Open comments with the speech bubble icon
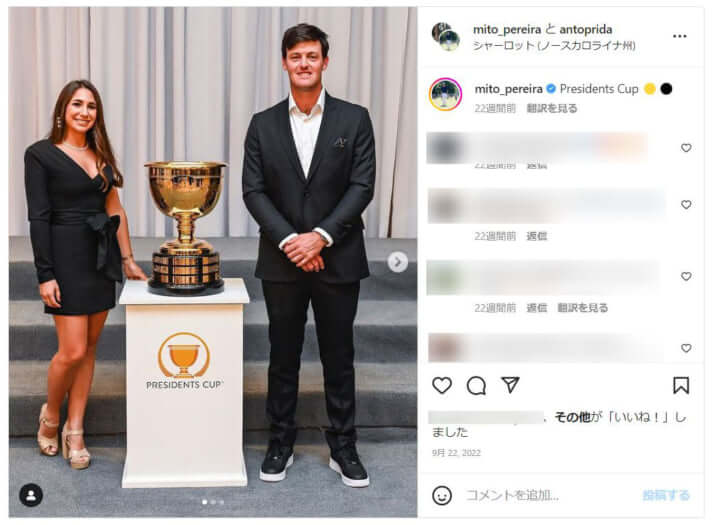Image resolution: width=714 pixels, height=525 pixels. (x=476, y=386)
